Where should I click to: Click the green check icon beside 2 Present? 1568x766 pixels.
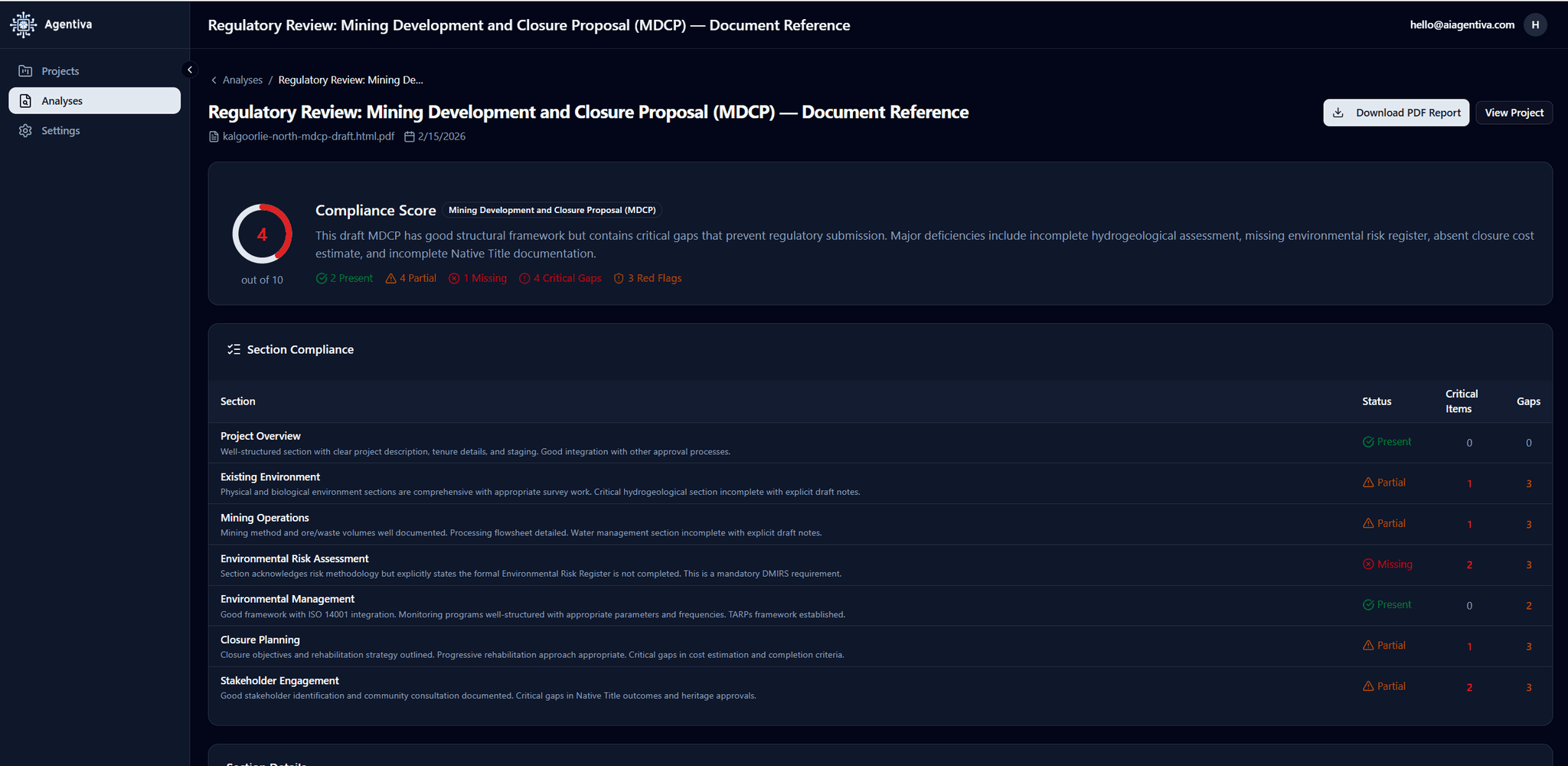[322, 278]
